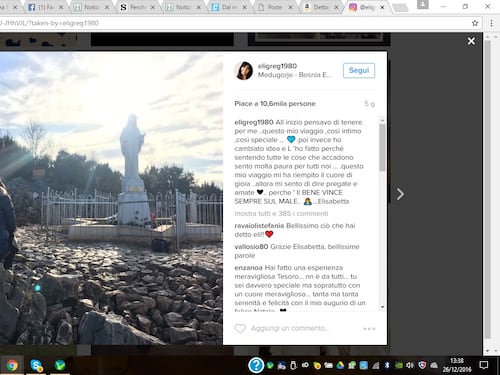Switch to the Poste tab
This screenshot has height=375, width=500.
tap(274, 7)
